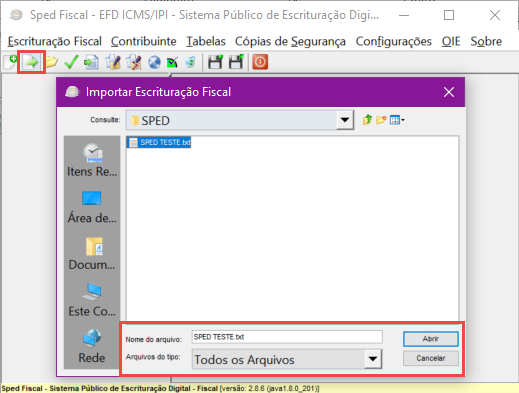Image resolution: width=519 pixels, height=393 pixels.
Task: Go to Documentos in side panel
Action: point(92,254)
